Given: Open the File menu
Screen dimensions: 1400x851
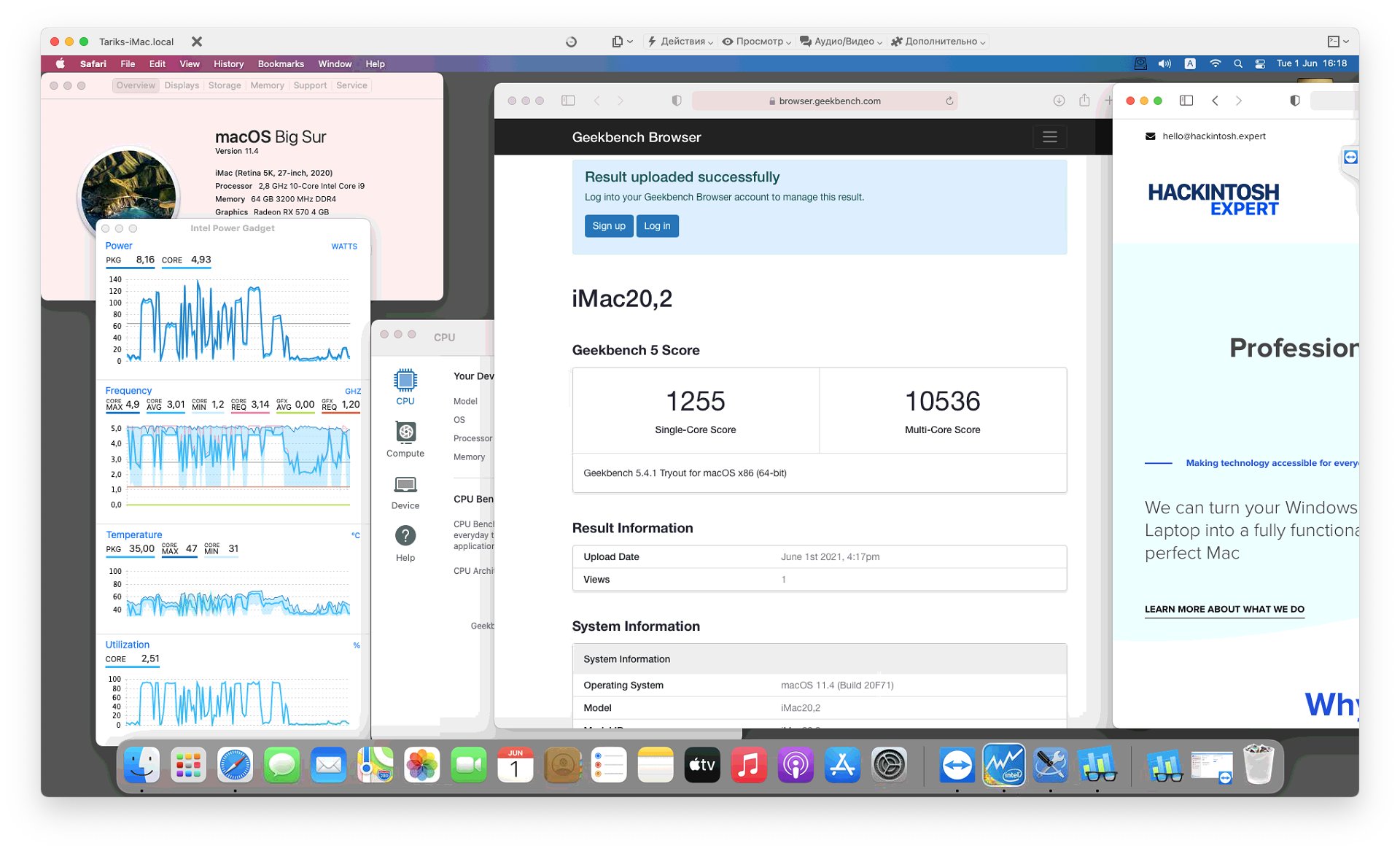Looking at the screenshot, I should (128, 64).
